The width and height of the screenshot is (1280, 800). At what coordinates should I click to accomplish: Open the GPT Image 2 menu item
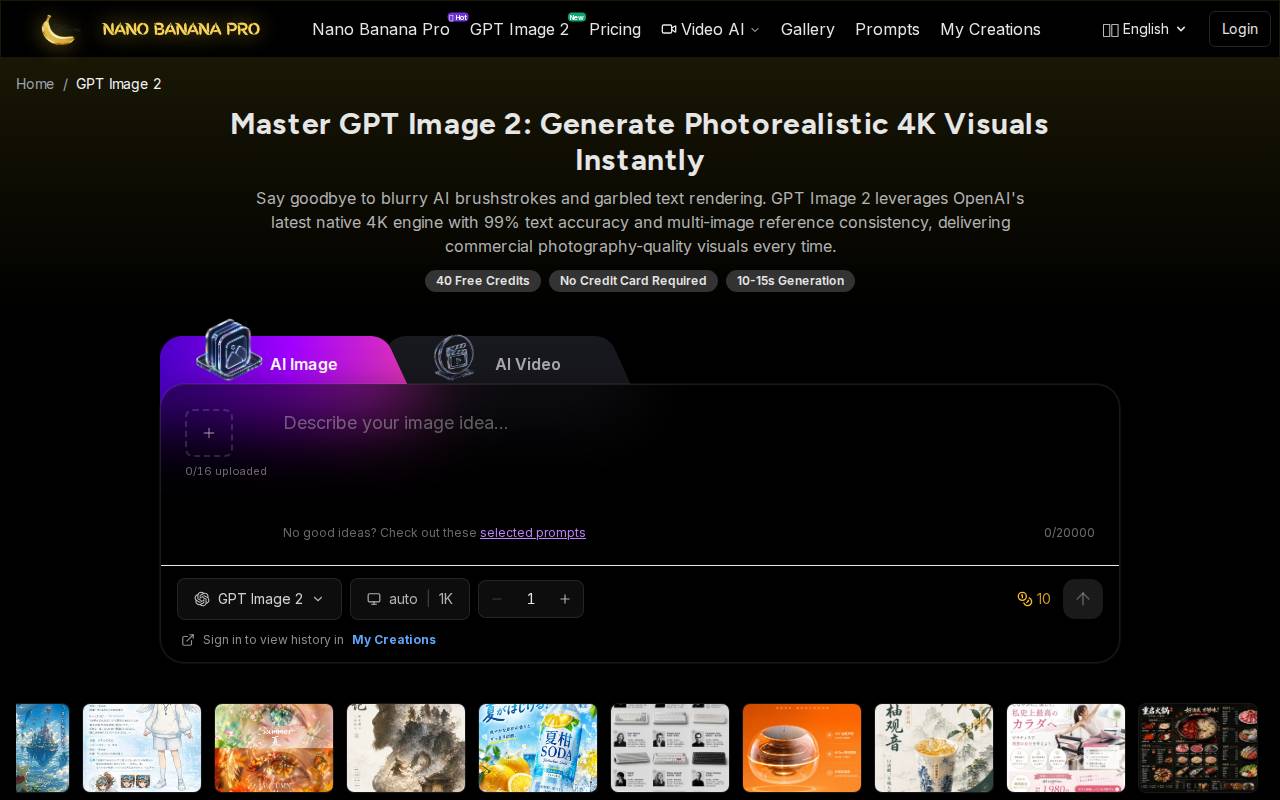(519, 29)
